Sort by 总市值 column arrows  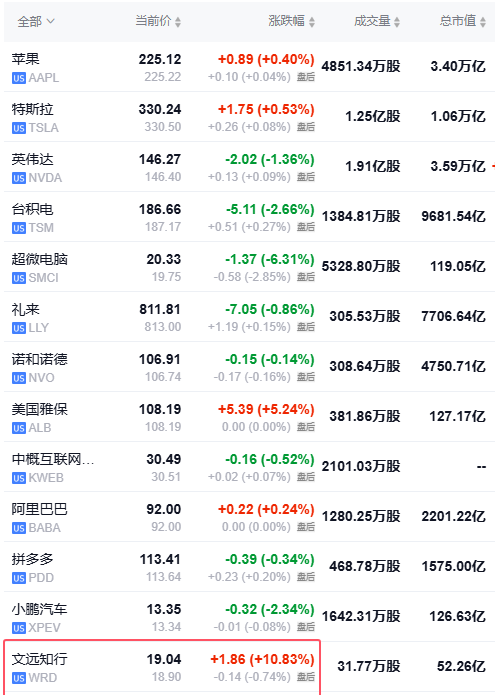coord(483,22)
